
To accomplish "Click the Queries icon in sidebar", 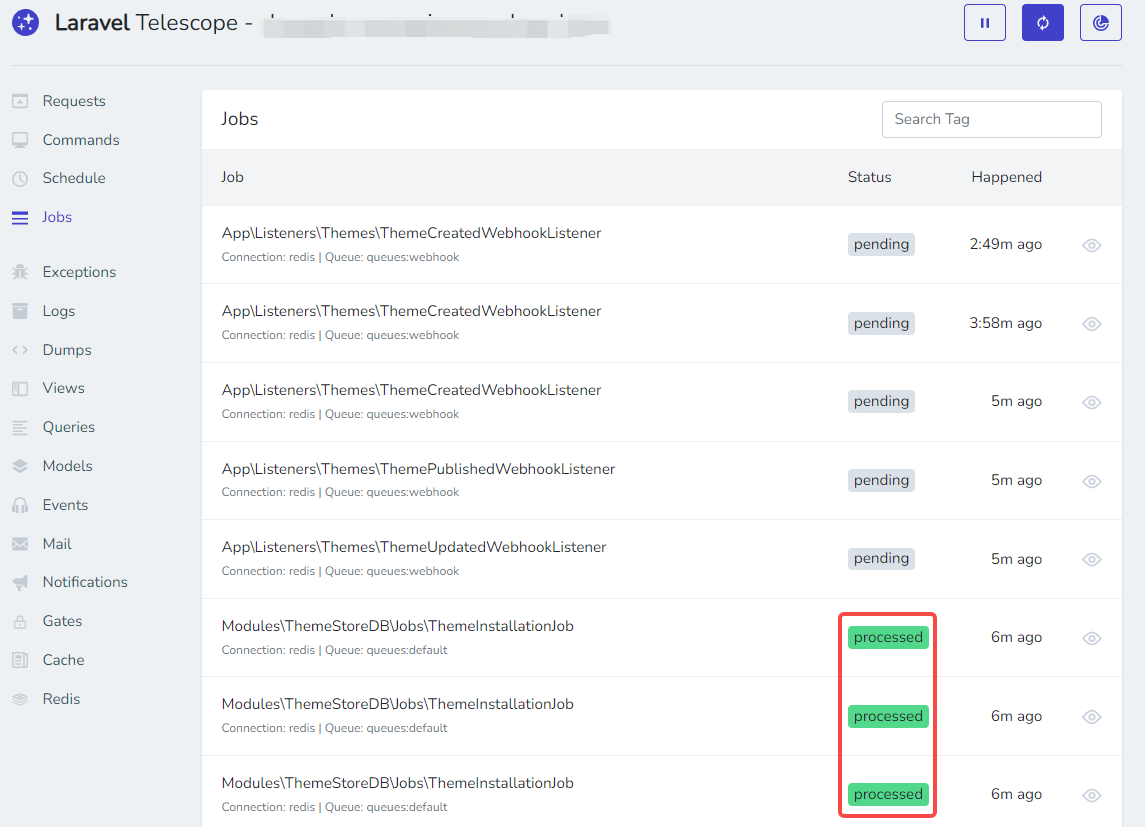I will point(20,428).
